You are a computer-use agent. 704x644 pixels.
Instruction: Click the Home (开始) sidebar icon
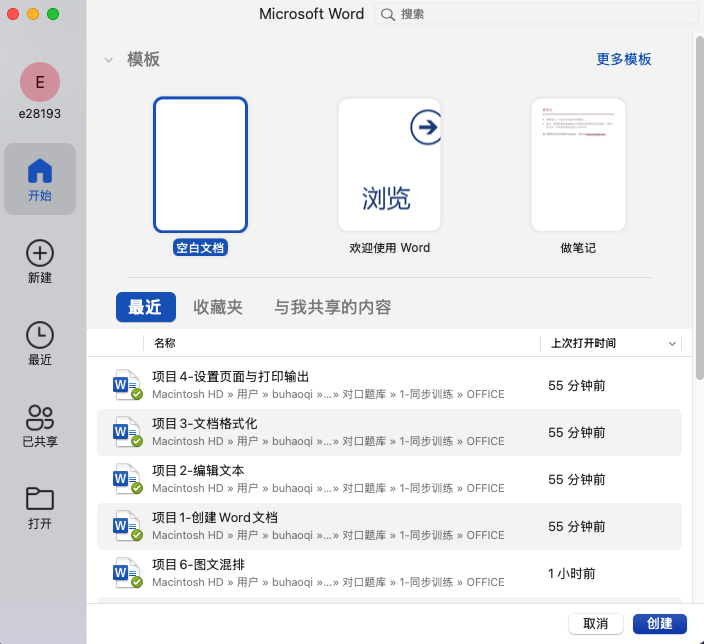[x=40, y=170]
